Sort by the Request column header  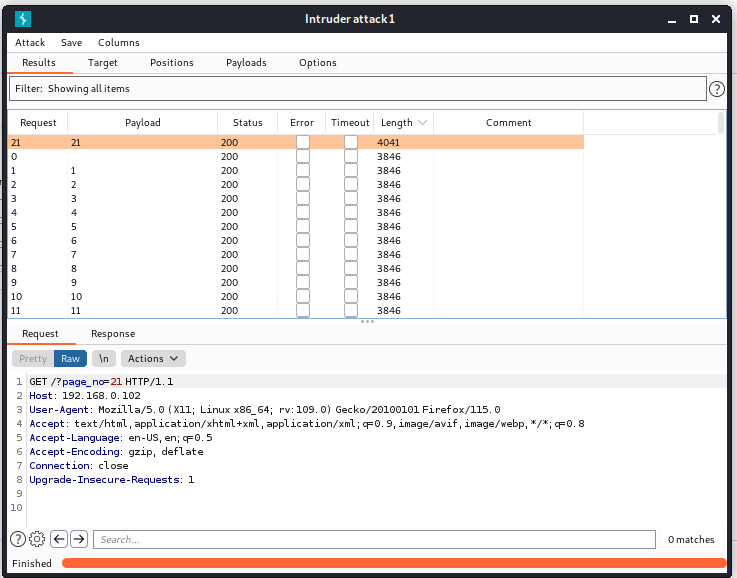pyautogui.click(x=38, y=123)
